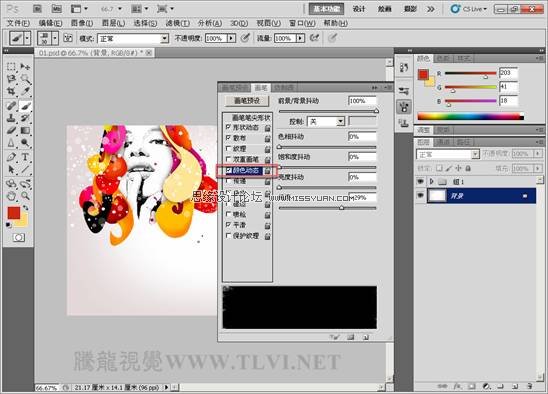Click the foreground red color swatch in toolbox
This screenshot has width=548, height=394.
click(x=13, y=212)
